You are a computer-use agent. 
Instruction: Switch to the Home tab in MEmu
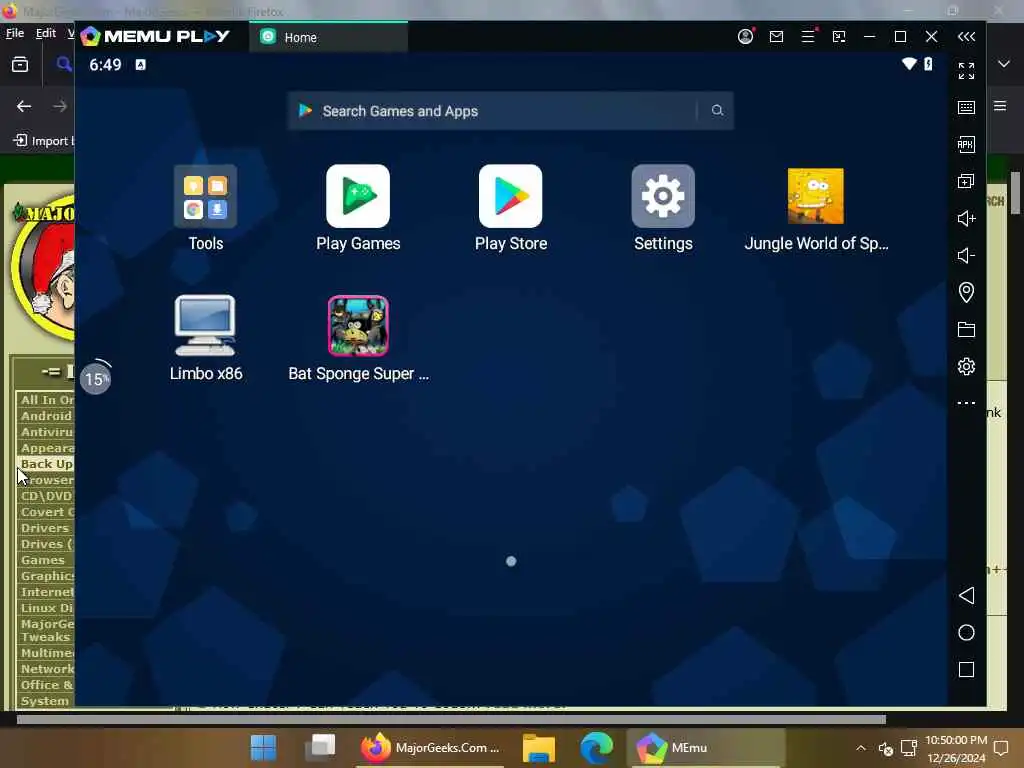point(328,37)
